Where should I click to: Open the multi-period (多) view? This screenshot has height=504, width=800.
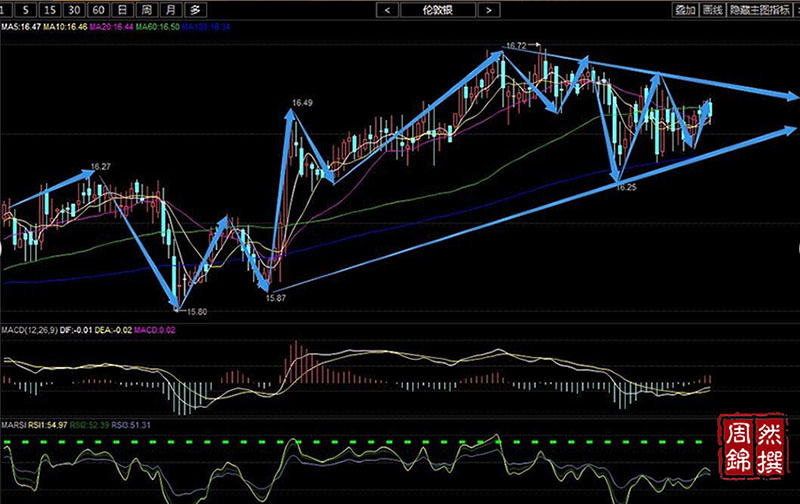(x=195, y=10)
